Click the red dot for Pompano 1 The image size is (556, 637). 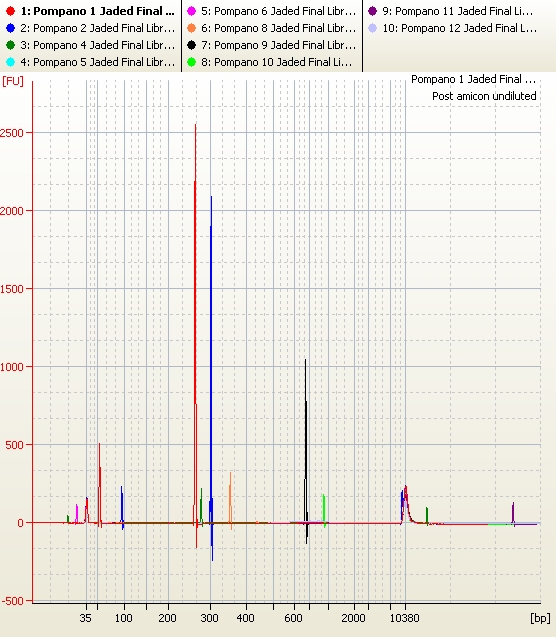click(x=11, y=11)
